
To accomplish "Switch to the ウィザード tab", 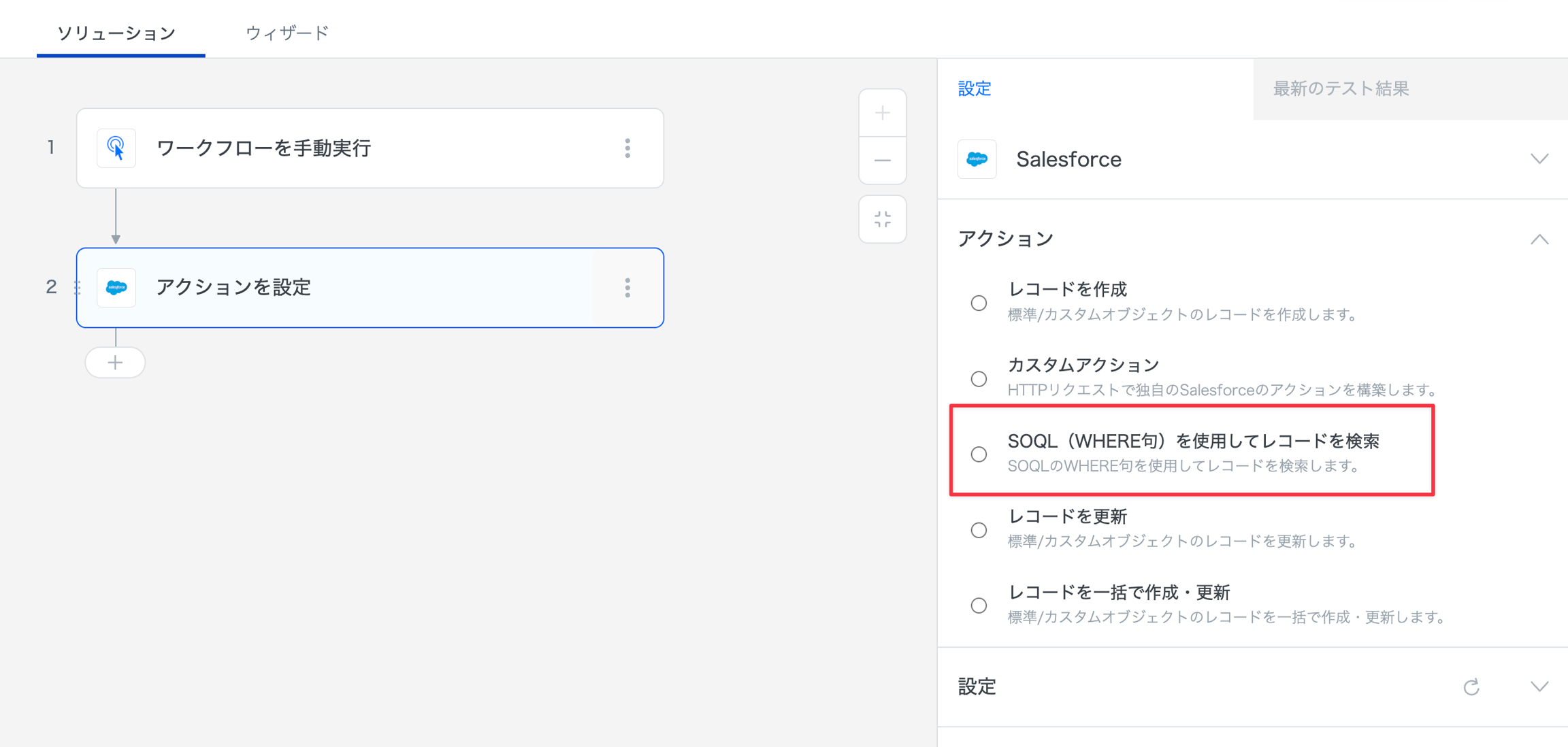I will coord(287,33).
